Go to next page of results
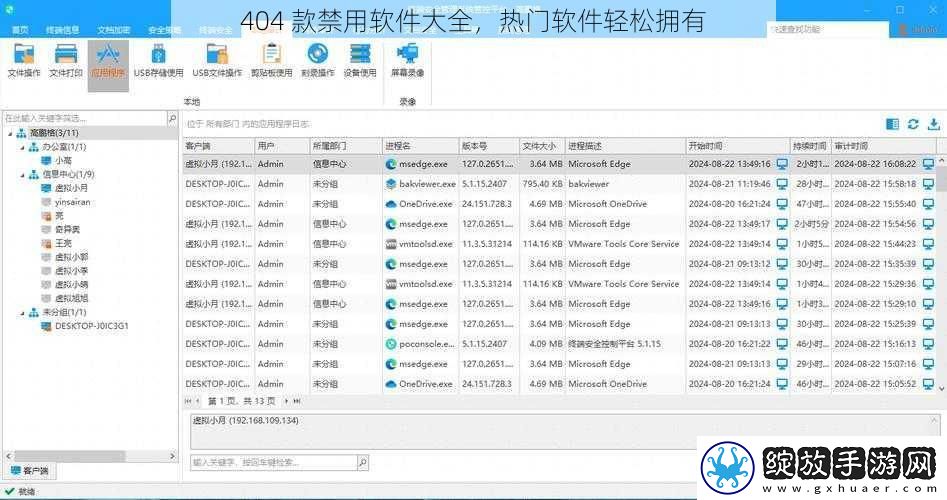947x500 pixels. (286, 401)
